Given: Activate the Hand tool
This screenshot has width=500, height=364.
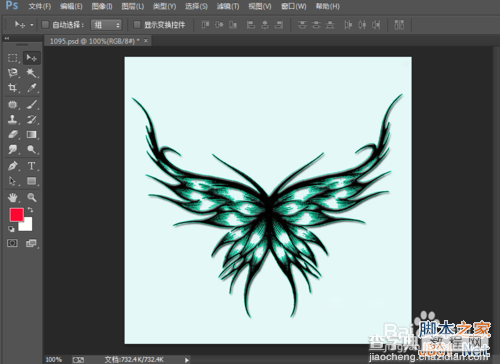Looking at the screenshot, I should click(x=13, y=197).
